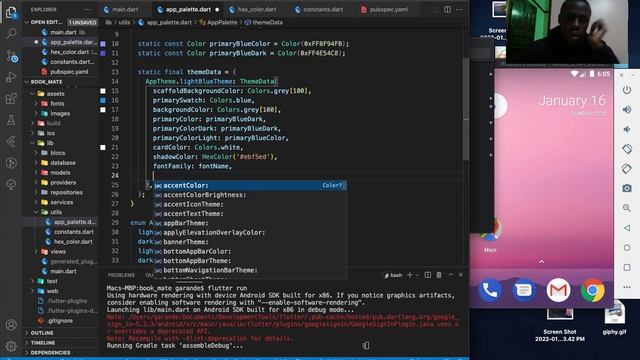Open the Extensions view

(x=11, y=98)
